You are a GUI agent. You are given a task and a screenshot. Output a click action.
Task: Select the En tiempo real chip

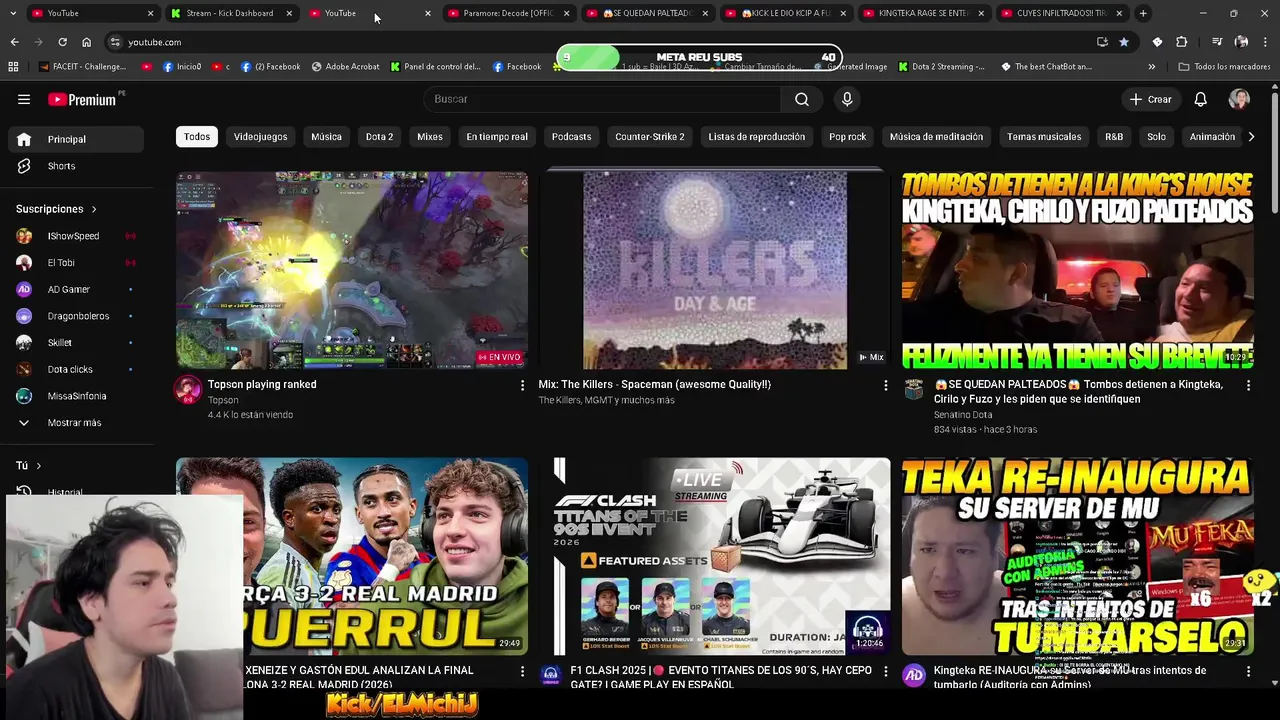[x=497, y=137]
